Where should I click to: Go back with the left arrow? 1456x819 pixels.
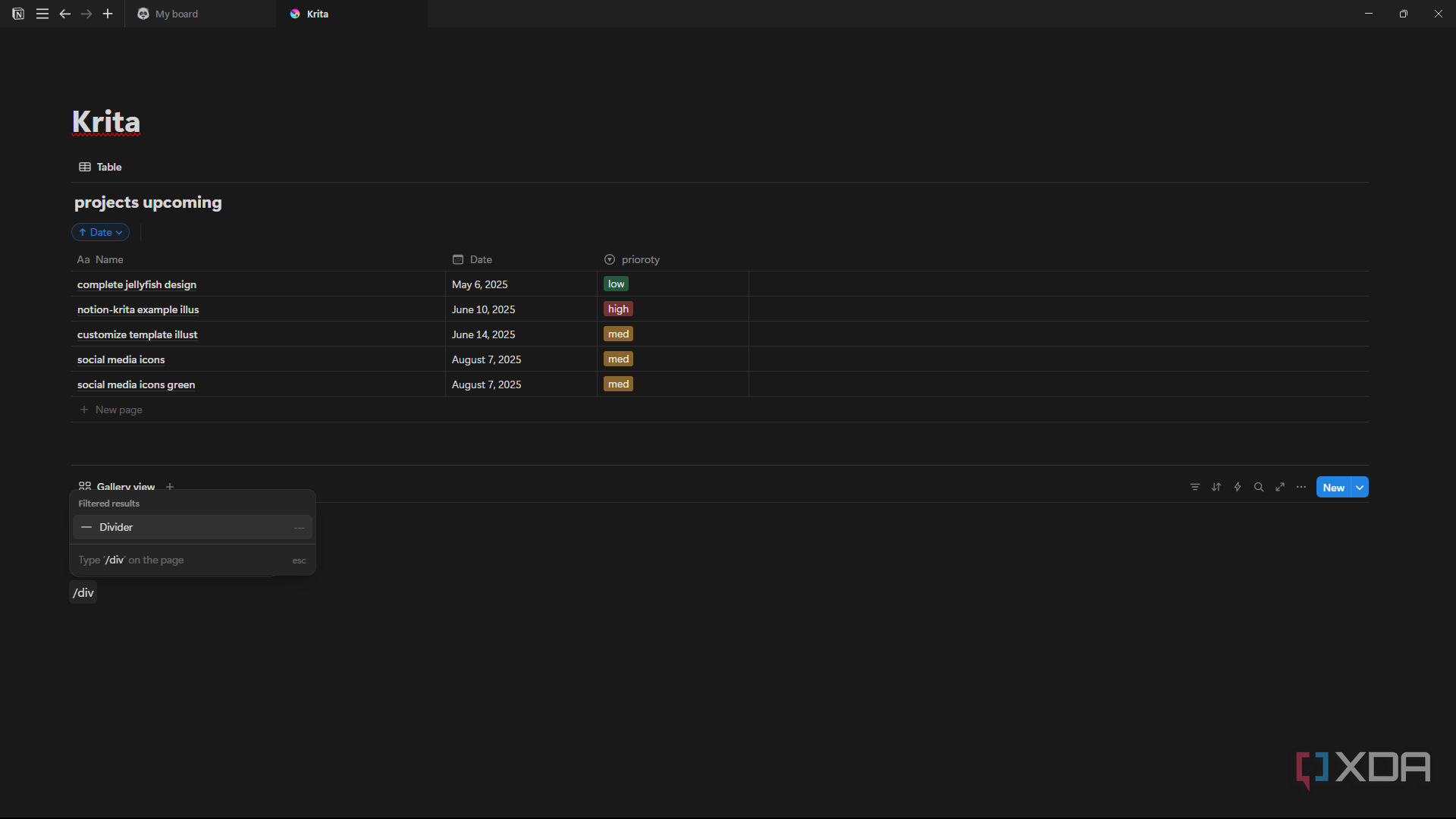(65, 14)
